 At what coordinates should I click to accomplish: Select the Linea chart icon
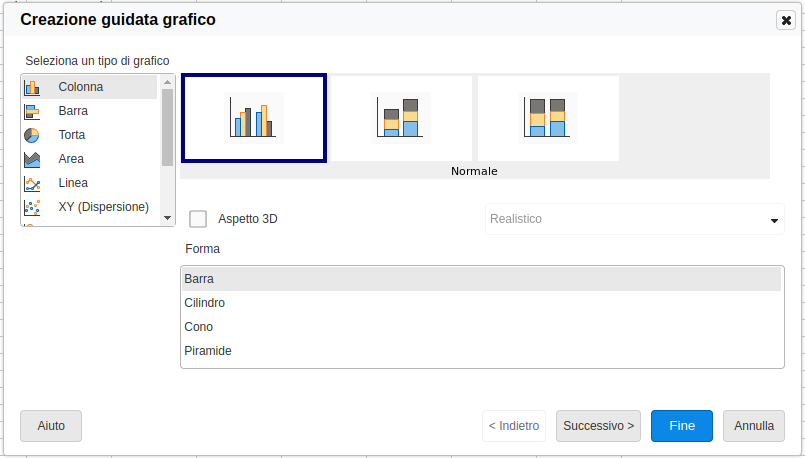click(32, 183)
